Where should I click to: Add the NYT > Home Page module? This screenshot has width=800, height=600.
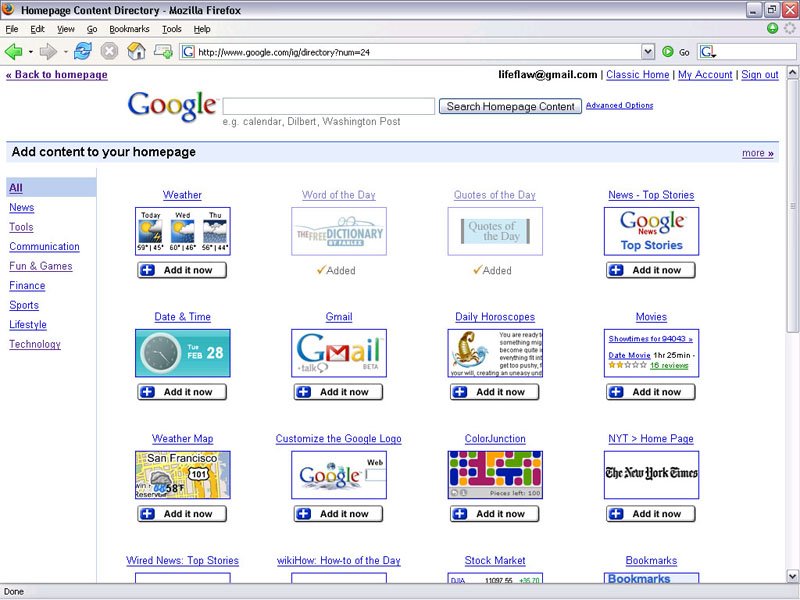(x=651, y=514)
